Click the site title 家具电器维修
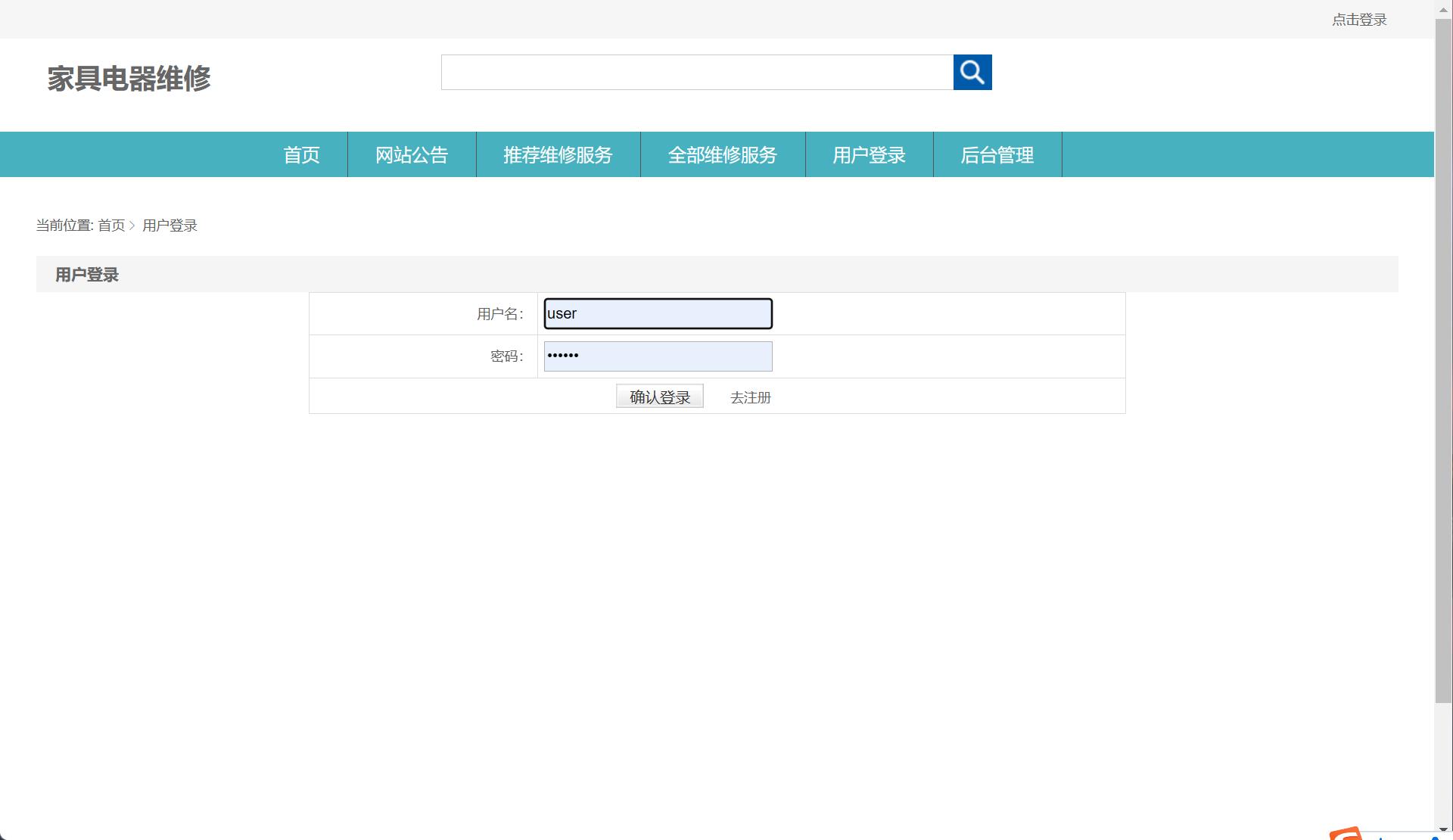This screenshot has width=1453, height=840. [129, 79]
